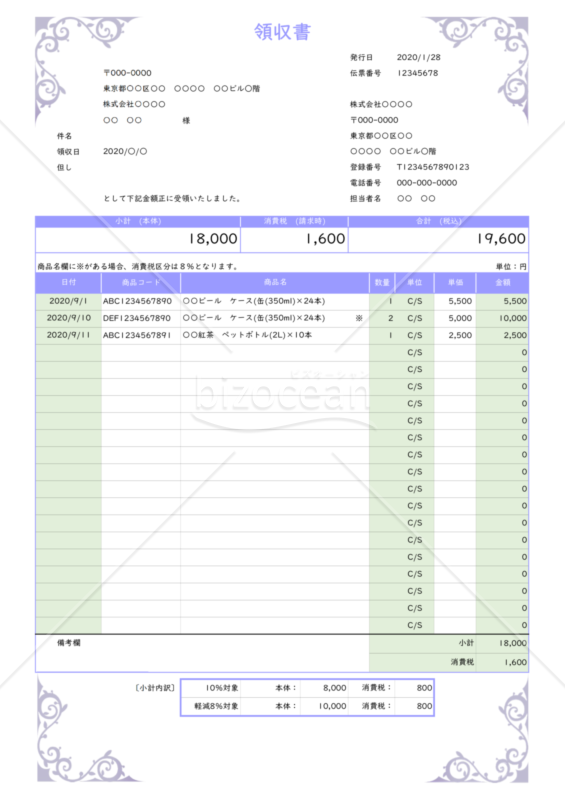Select unit price 5,500
Image resolution: width=565 pixels, height=800 pixels.
[460, 301]
